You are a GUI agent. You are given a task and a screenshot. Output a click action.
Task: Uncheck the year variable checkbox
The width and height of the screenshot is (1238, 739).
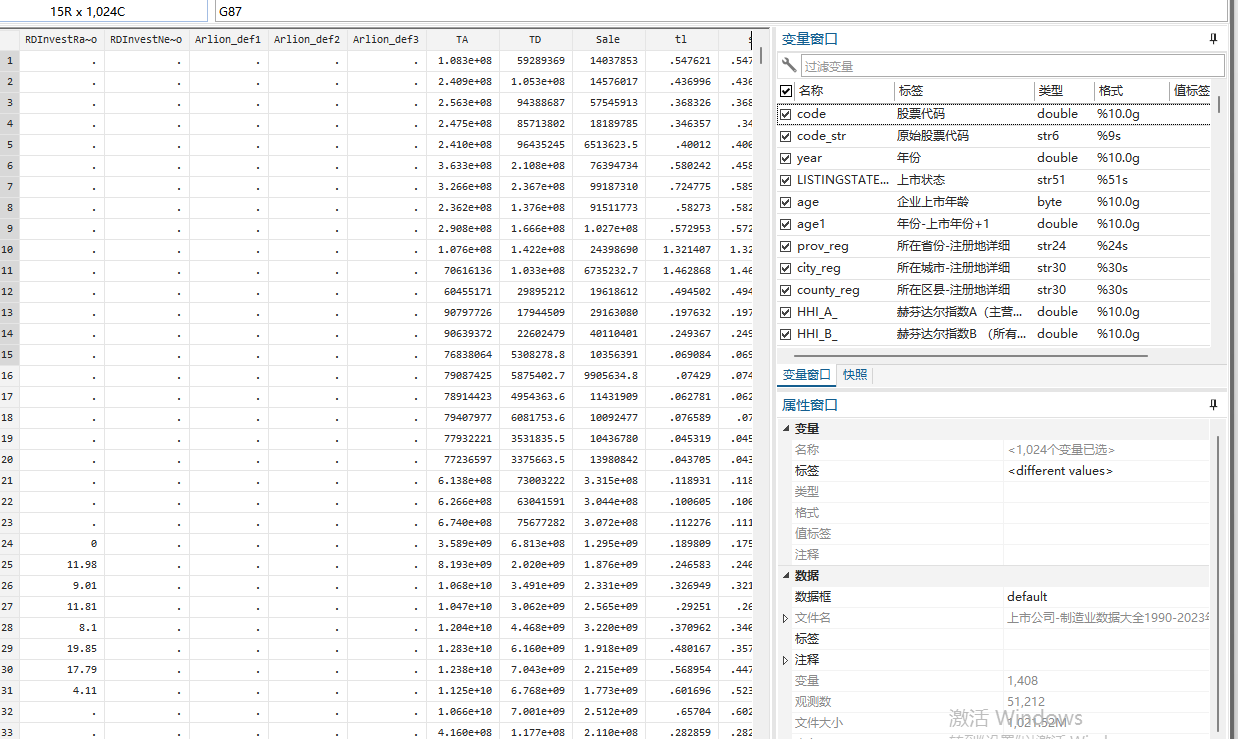pos(786,158)
